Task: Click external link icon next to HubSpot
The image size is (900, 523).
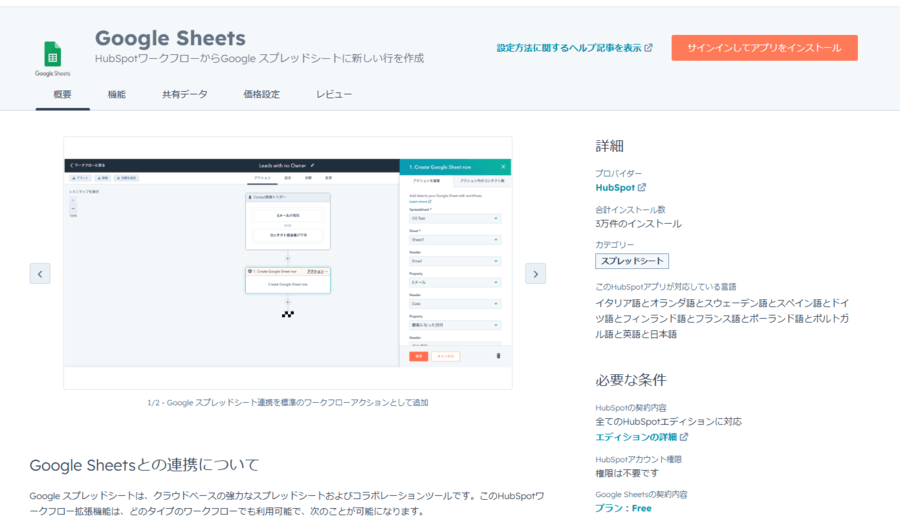Action: pyautogui.click(x=642, y=187)
